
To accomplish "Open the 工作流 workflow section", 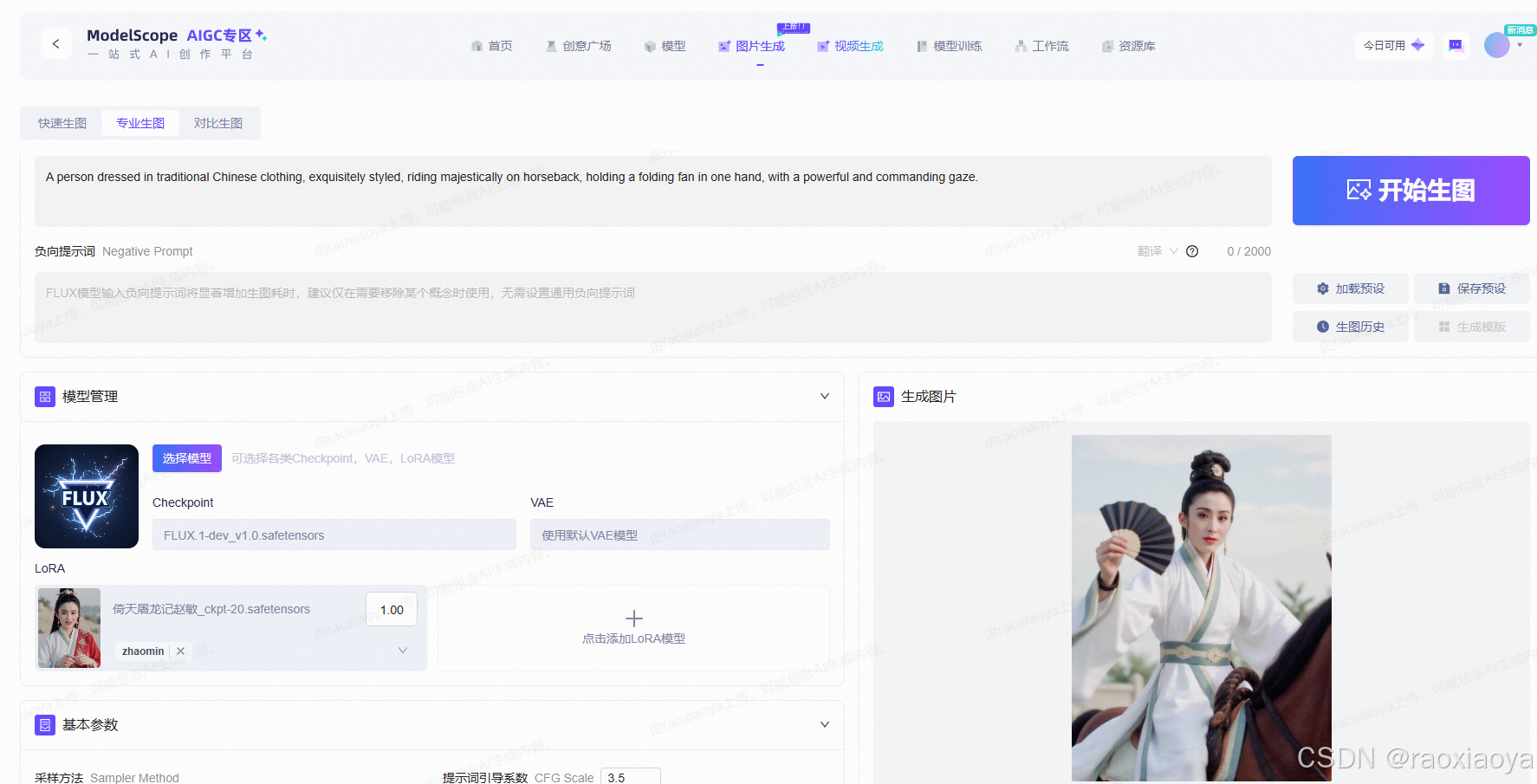I will point(1050,46).
